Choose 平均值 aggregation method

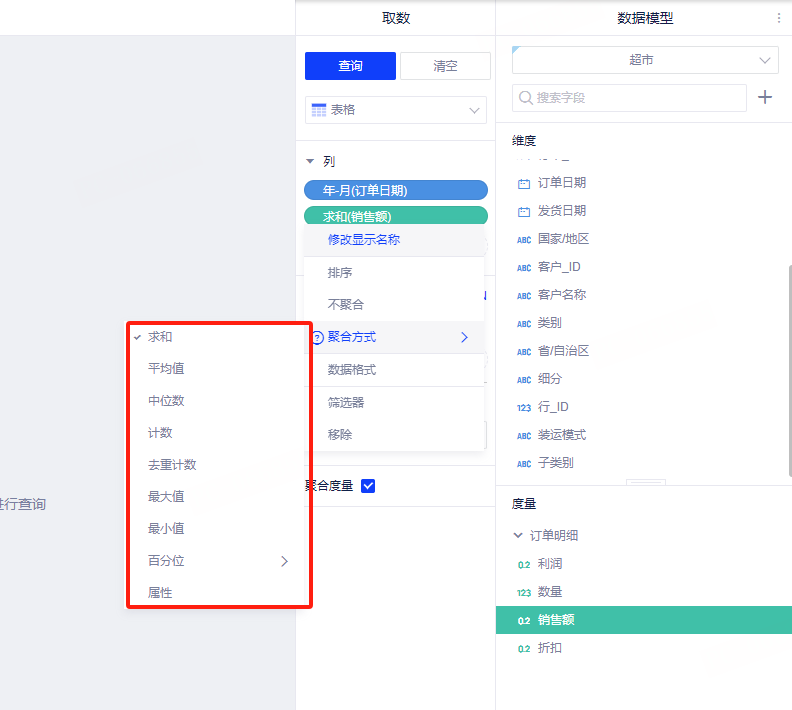166,369
